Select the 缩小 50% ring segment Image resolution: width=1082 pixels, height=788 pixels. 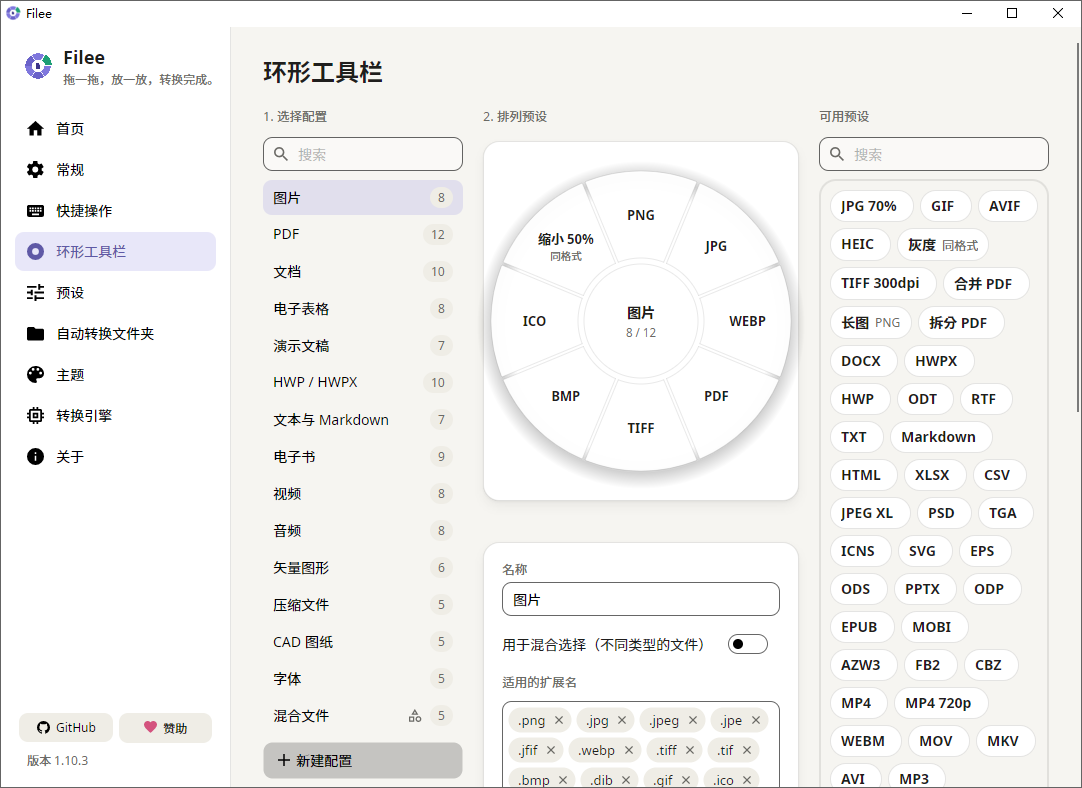(566, 246)
